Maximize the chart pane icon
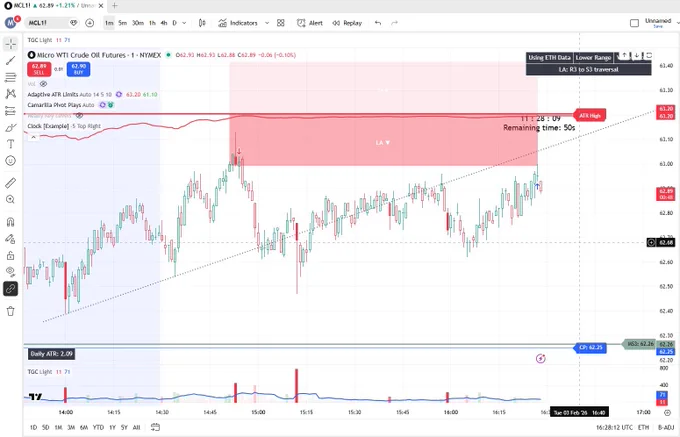The height and width of the screenshot is (437, 680). tap(649, 55)
